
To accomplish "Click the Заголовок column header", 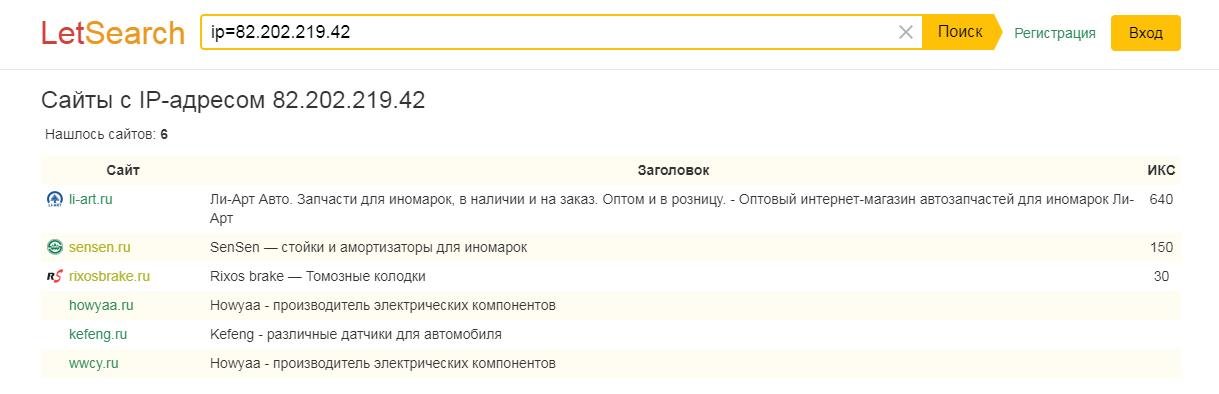I will (673, 171).
